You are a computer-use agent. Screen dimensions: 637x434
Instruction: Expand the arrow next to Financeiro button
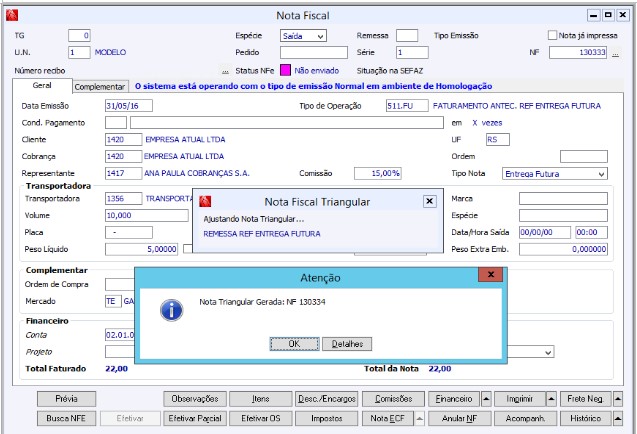pyautogui.click(x=486, y=399)
